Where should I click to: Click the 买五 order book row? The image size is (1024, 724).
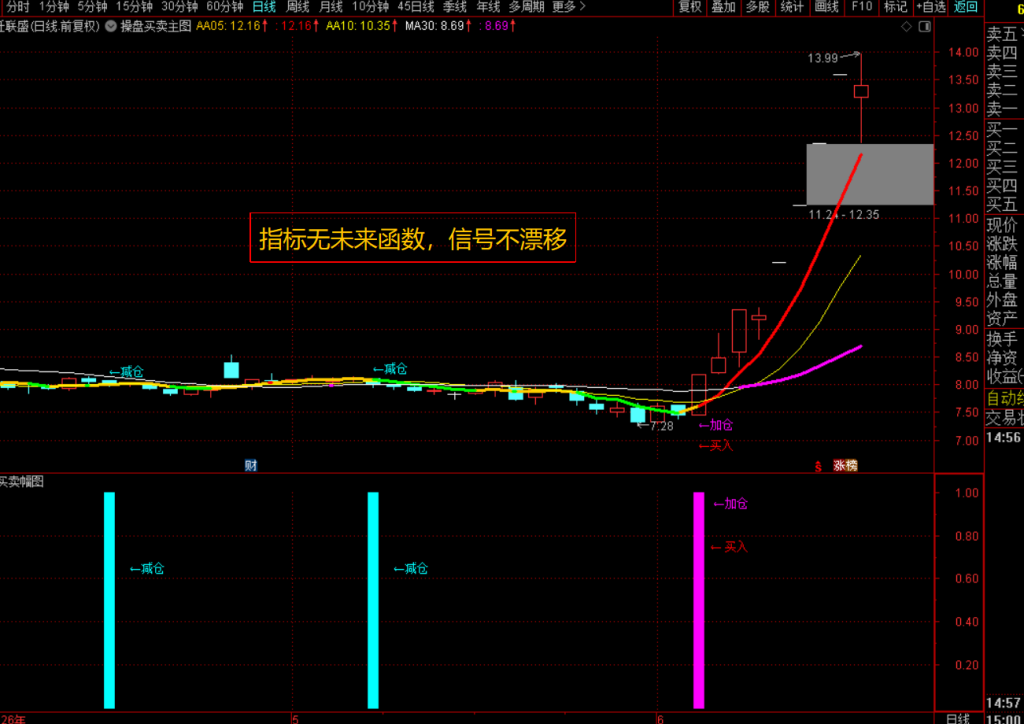coord(1004,204)
